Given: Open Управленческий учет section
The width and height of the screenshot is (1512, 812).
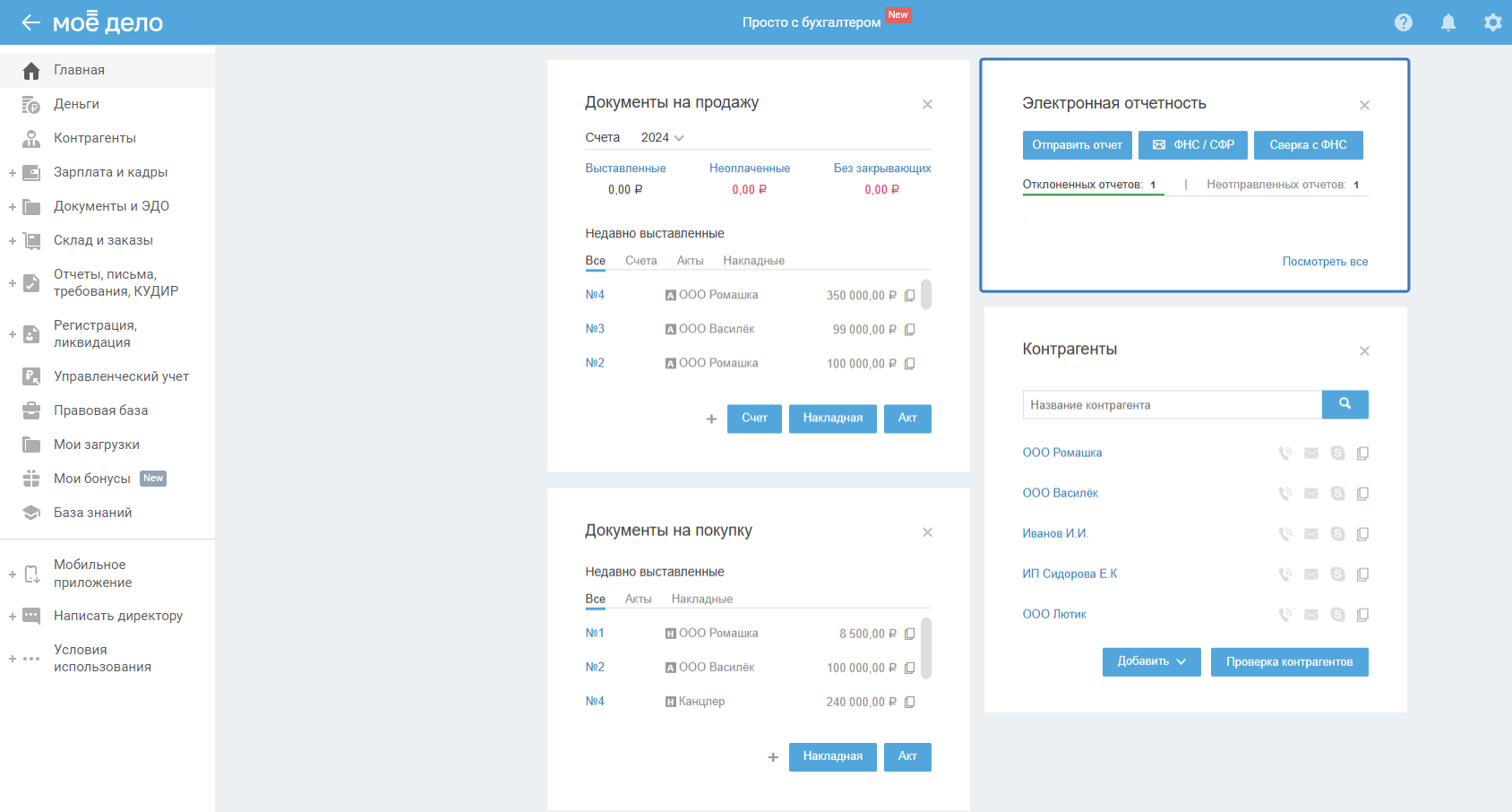Looking at the screenshot, I should point(107,376).
